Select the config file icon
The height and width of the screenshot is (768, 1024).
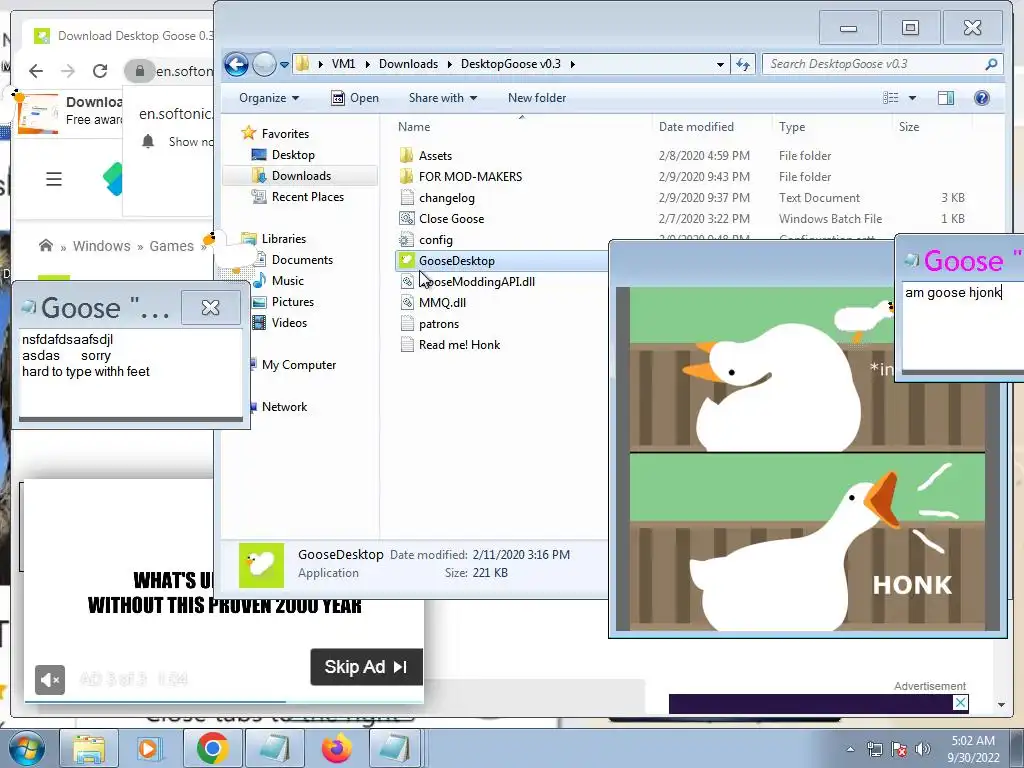point(407,240)
